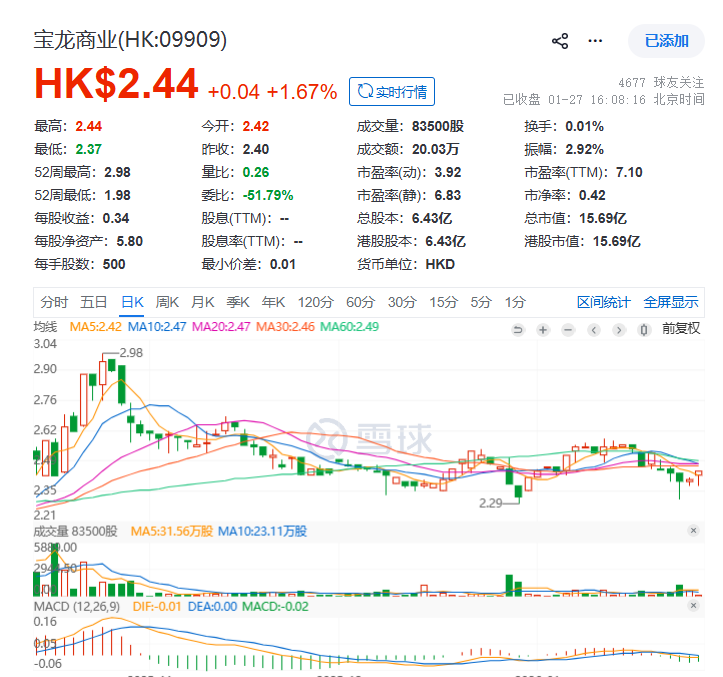
Task: Toggle the 已添加 watchlist button
Action: (666, 41)
